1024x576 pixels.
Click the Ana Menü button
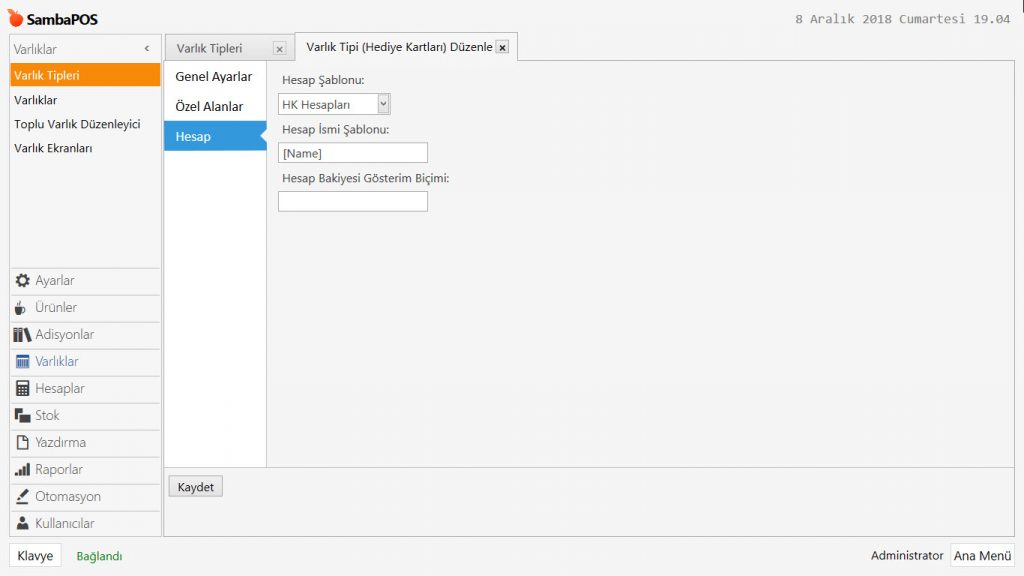982,555
